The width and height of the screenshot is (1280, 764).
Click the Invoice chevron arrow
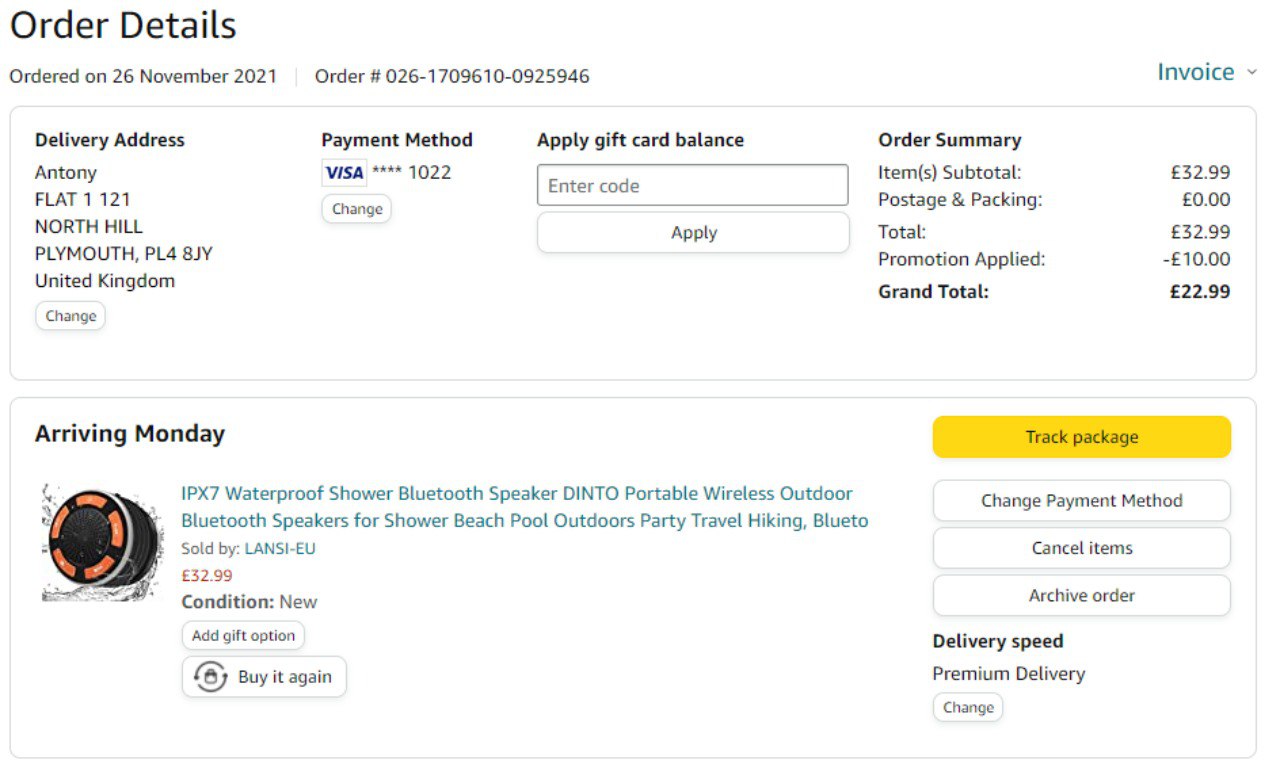[1252, 73]
